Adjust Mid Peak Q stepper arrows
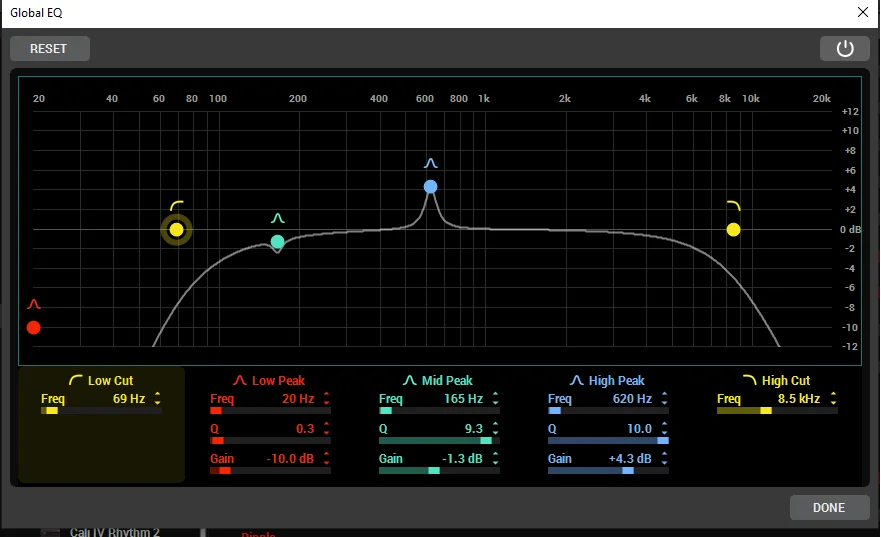Screen dimensions: 881x537 coord(496,428)
